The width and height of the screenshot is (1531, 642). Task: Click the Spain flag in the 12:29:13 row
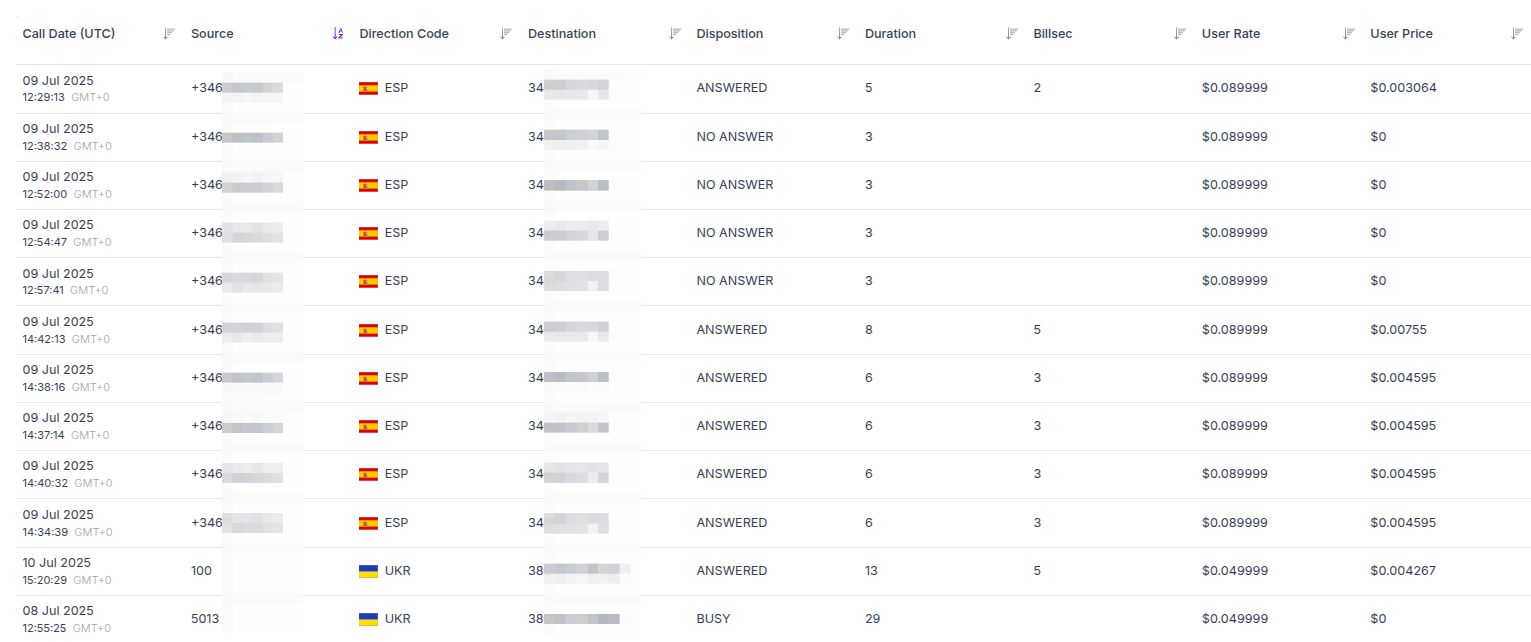tap(368, 88)
